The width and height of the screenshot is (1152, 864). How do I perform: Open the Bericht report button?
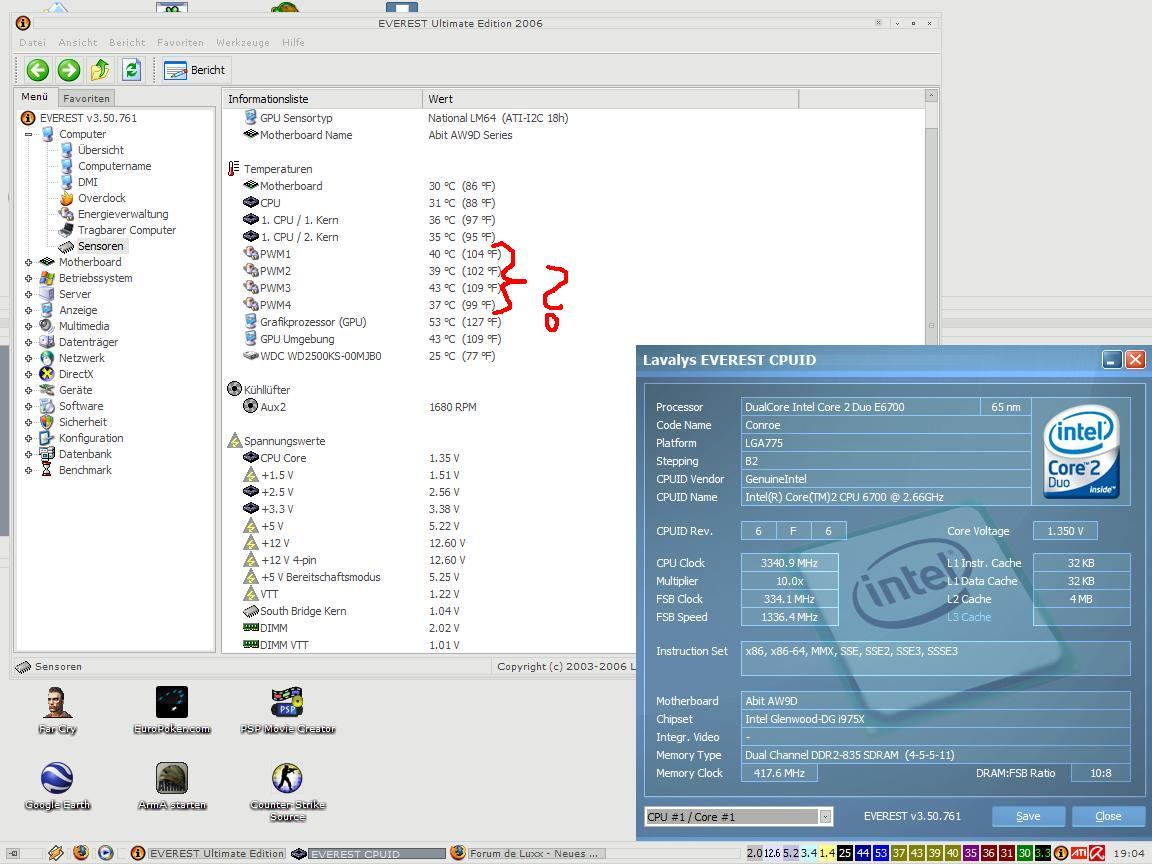pyautogui.click(x=195, y=70)
